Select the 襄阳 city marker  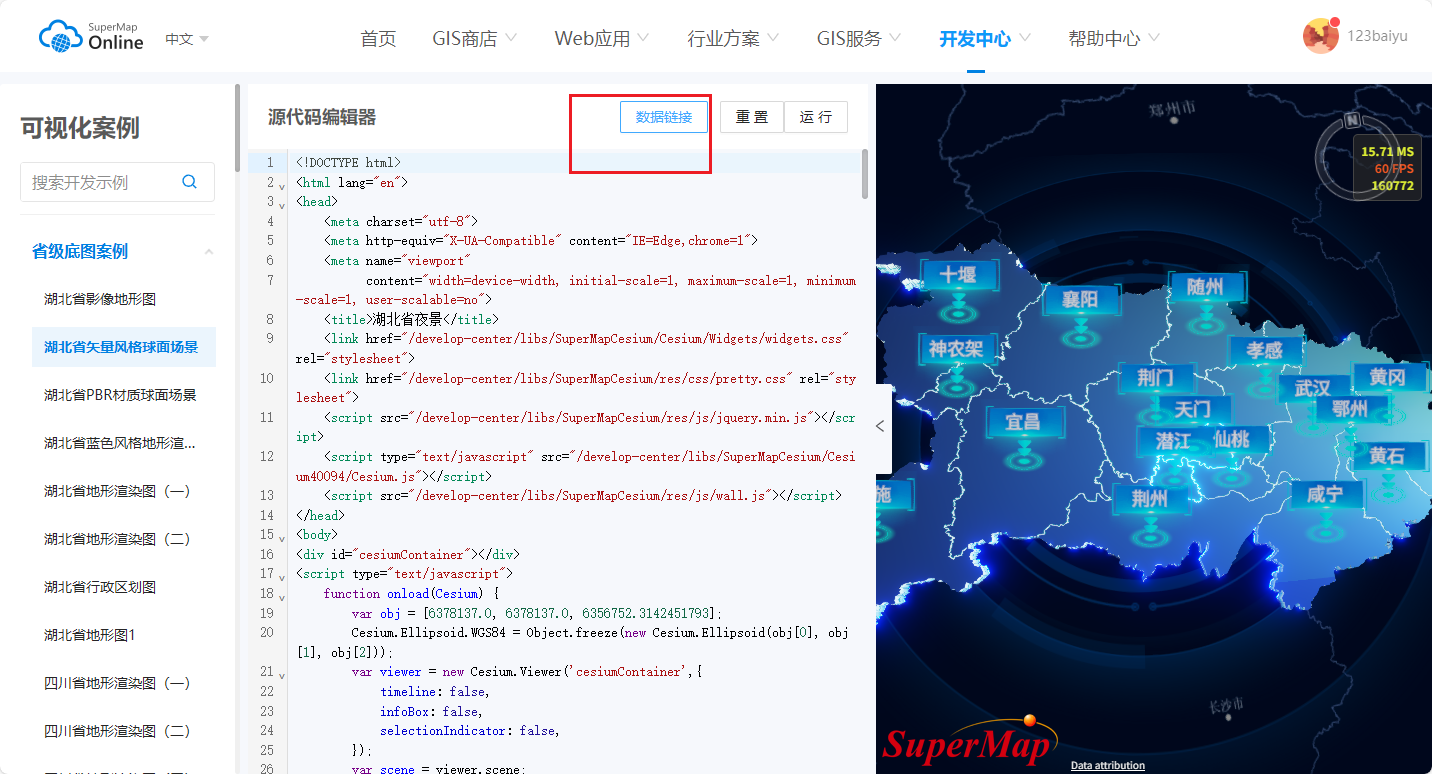click(1080, 300)
